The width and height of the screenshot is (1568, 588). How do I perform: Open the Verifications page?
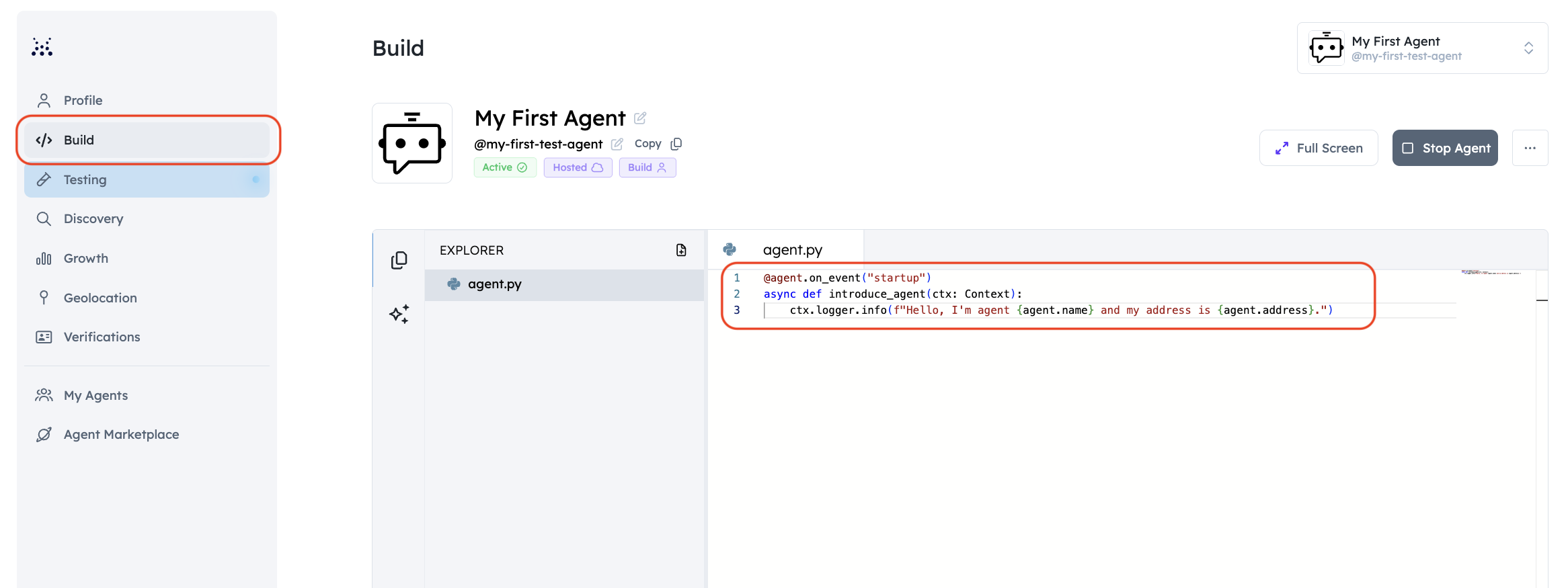click(147, 337)
